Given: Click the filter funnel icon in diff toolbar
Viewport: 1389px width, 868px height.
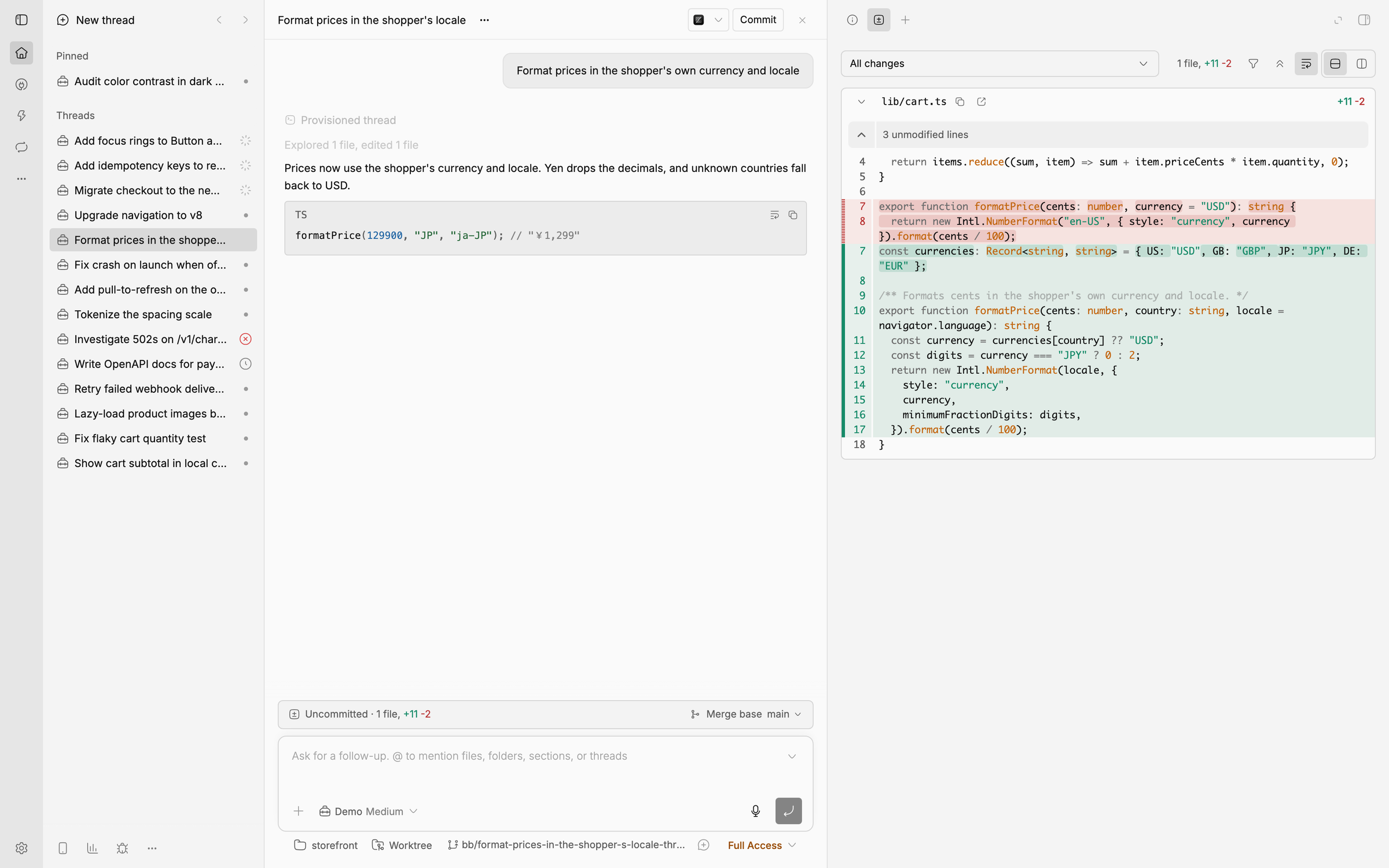Looking at the screenshot, I should 1253,64.
